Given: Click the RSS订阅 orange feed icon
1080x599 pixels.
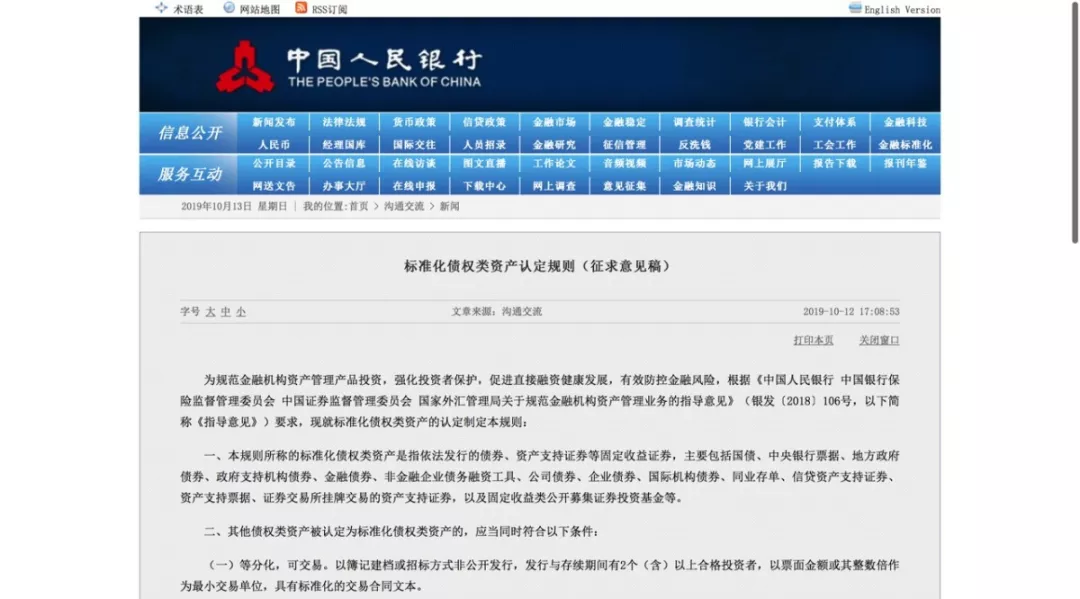Looking at the screenshot, I should tap(301, 8).
